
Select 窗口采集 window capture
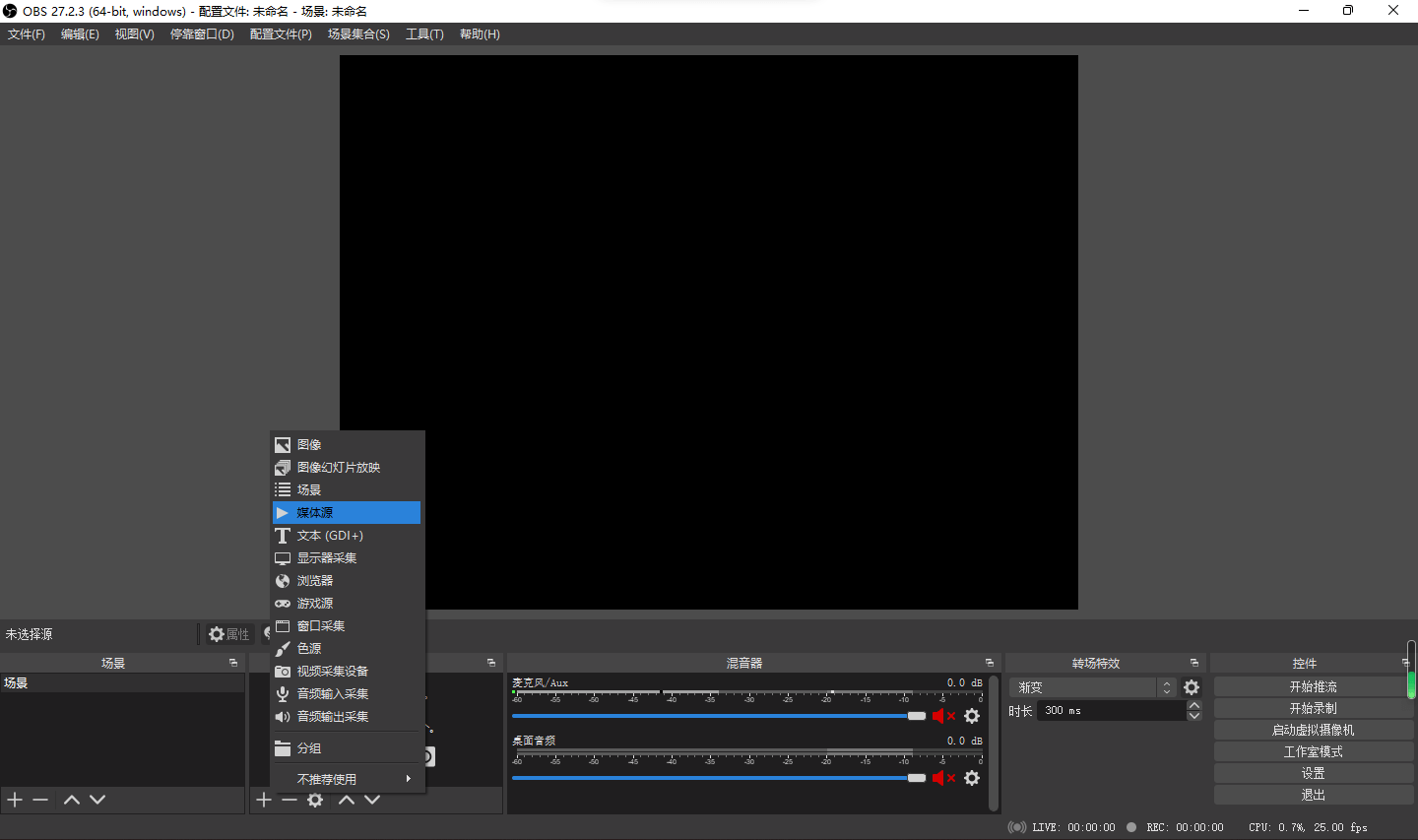(347, 625)
